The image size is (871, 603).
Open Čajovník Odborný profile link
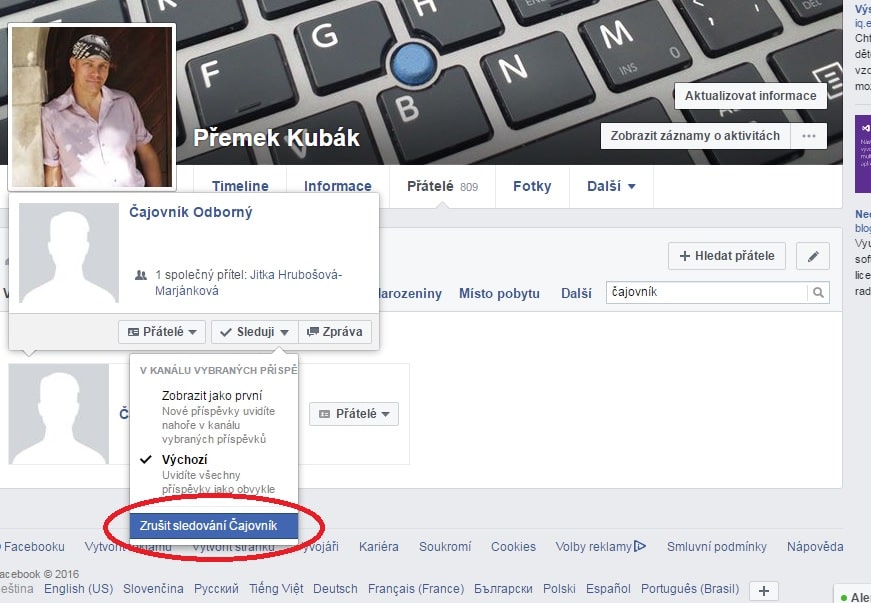tap(191, 212)
